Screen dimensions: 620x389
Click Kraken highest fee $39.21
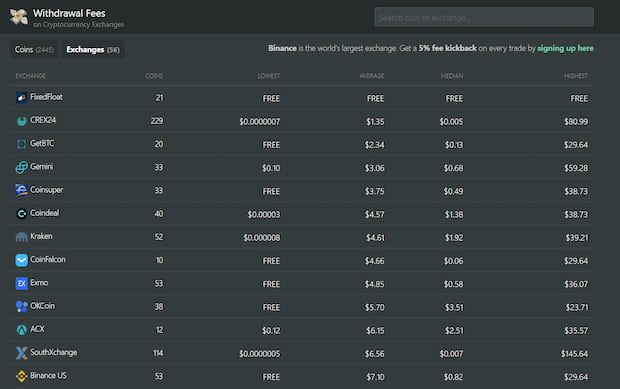pos(577,238)
